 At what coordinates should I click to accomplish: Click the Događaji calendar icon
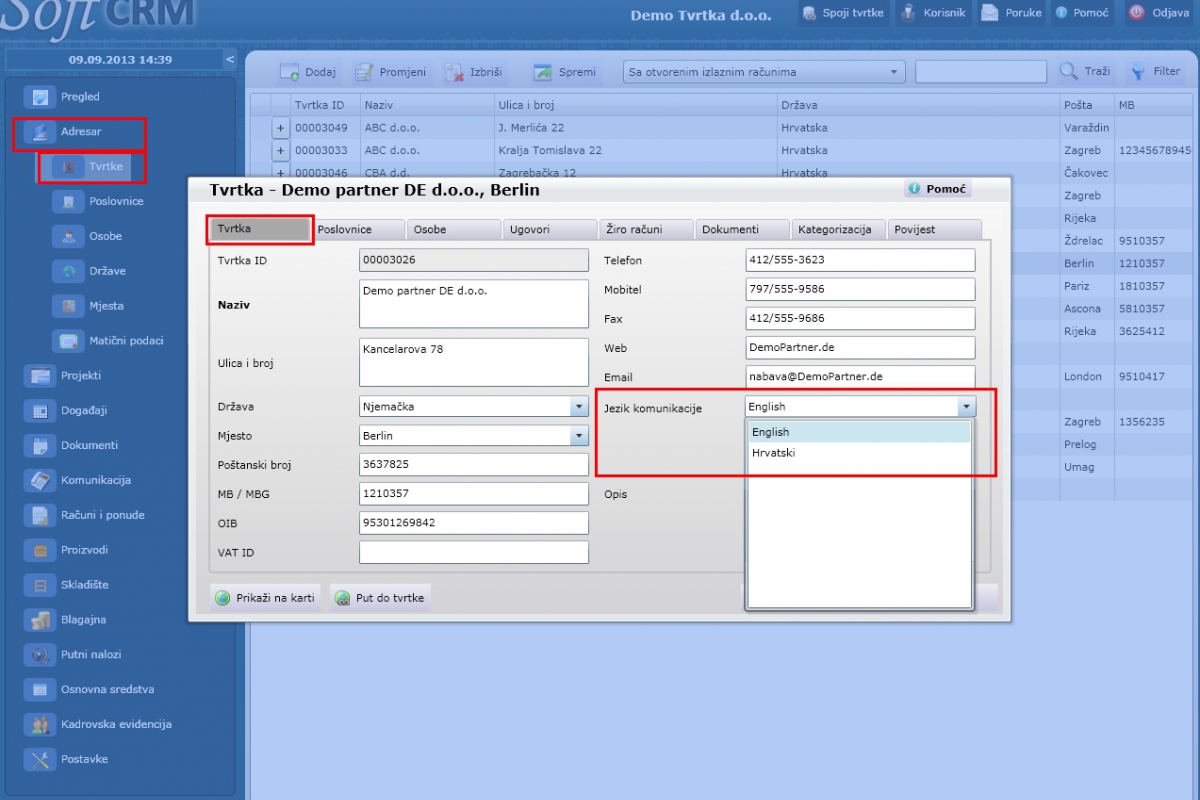tap(41, 411)
